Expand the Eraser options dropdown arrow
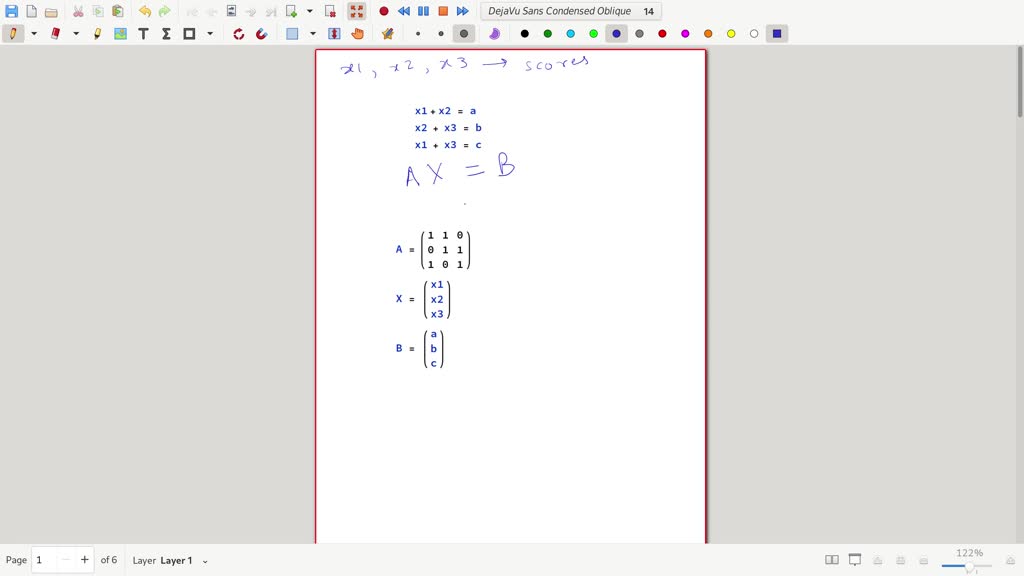 [76, 33]
